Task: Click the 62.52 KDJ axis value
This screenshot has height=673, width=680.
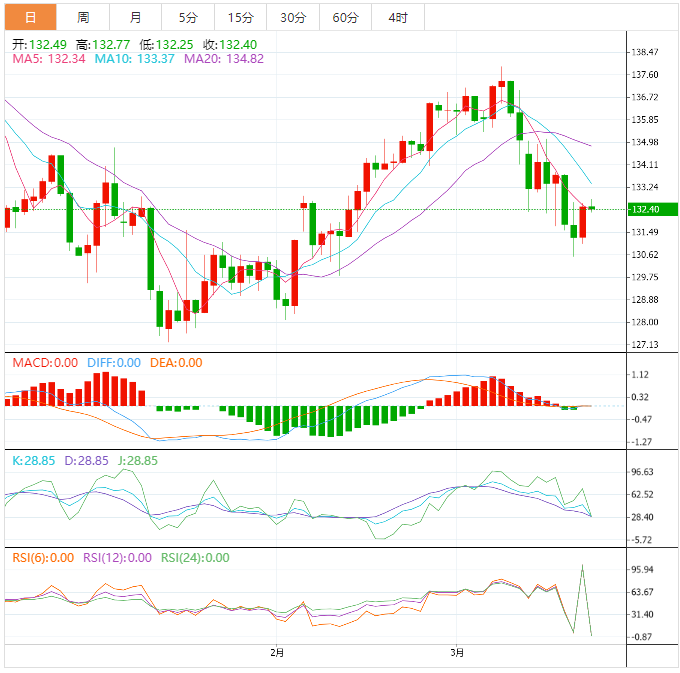Action: (642, 494)
